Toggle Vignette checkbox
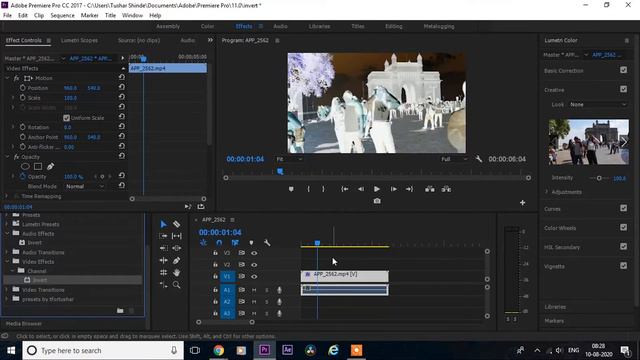The width and height of the screenshot is (640, 360). tap(623, 266)
